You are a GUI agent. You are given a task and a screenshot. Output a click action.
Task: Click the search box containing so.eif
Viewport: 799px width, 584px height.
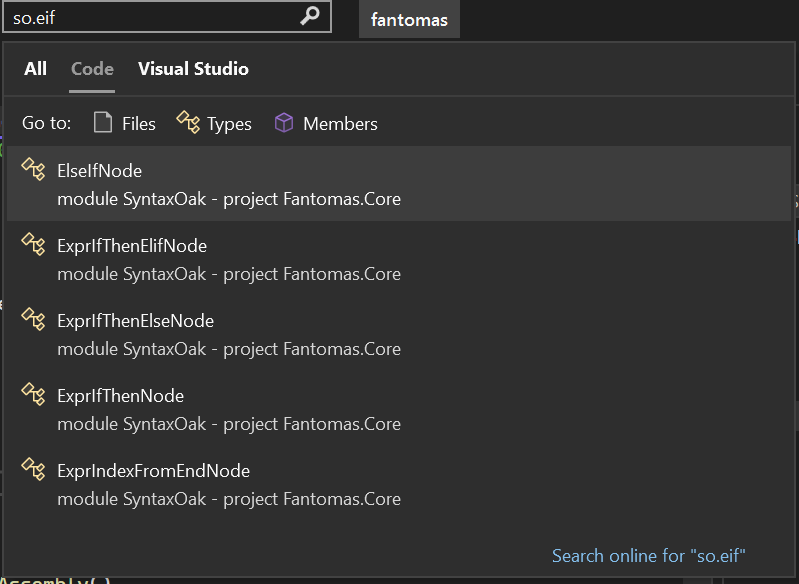150,17
